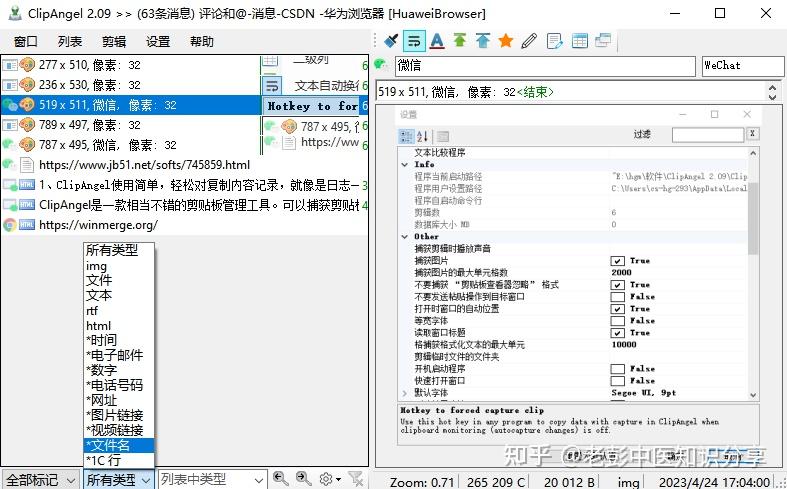Click the WeChat application name field
787x489 pixels.
pyautogui.click(x=742, y=66)
